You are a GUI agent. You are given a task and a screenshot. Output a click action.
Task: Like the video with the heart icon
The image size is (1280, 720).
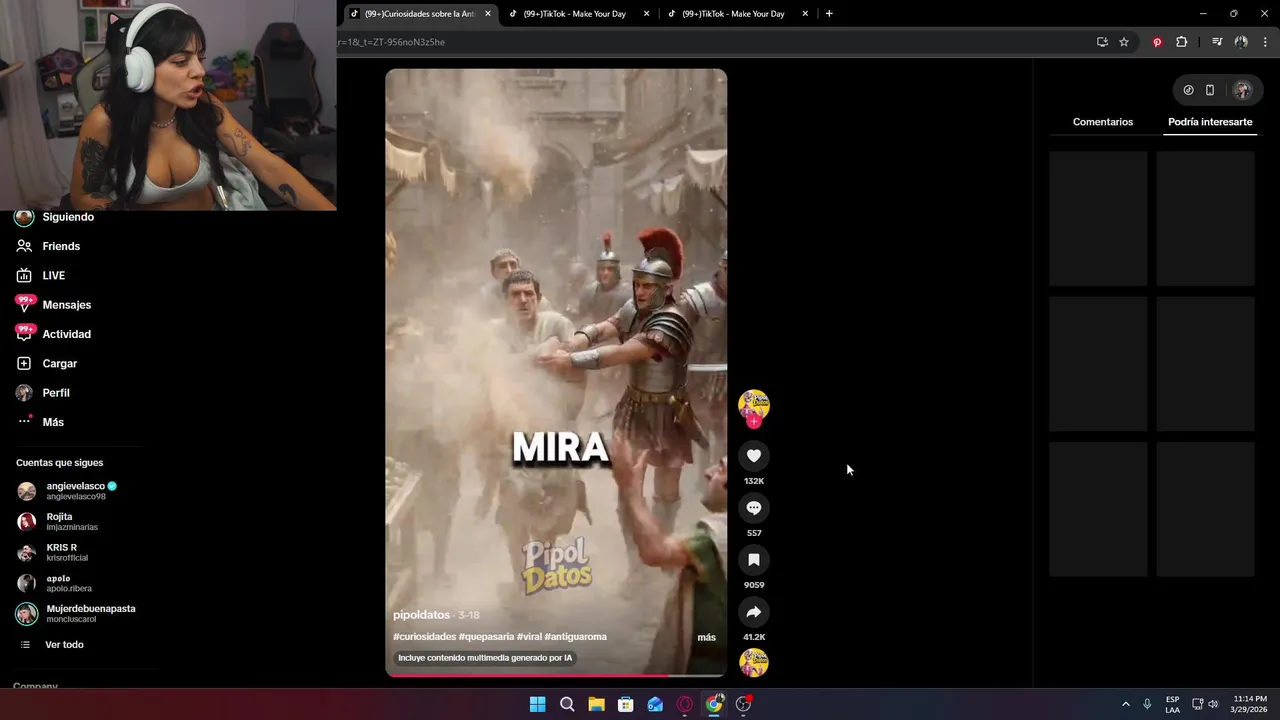pos(754,456)
